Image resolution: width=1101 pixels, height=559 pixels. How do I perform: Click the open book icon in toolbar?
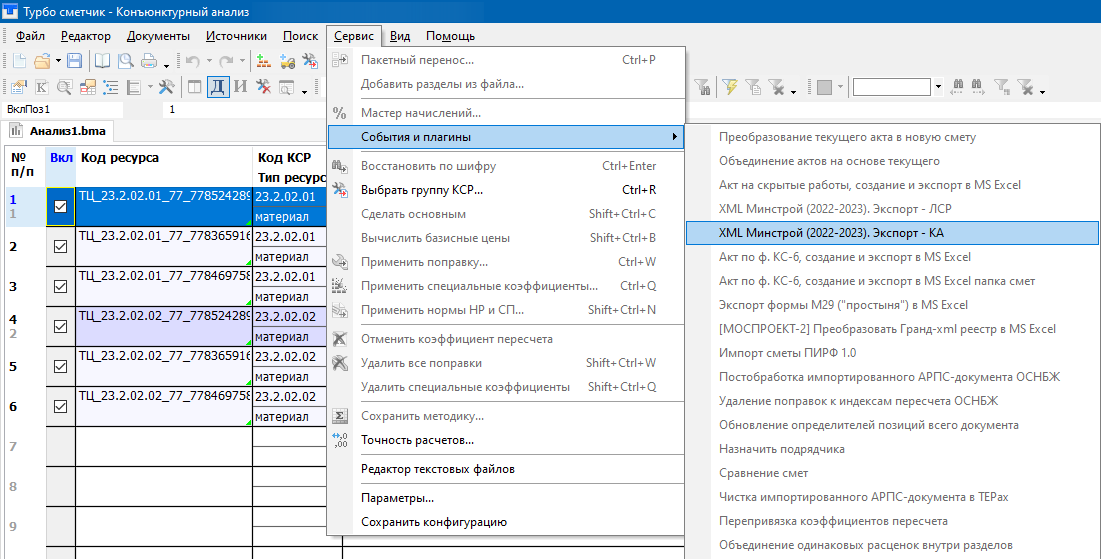(x=104, y=61)
